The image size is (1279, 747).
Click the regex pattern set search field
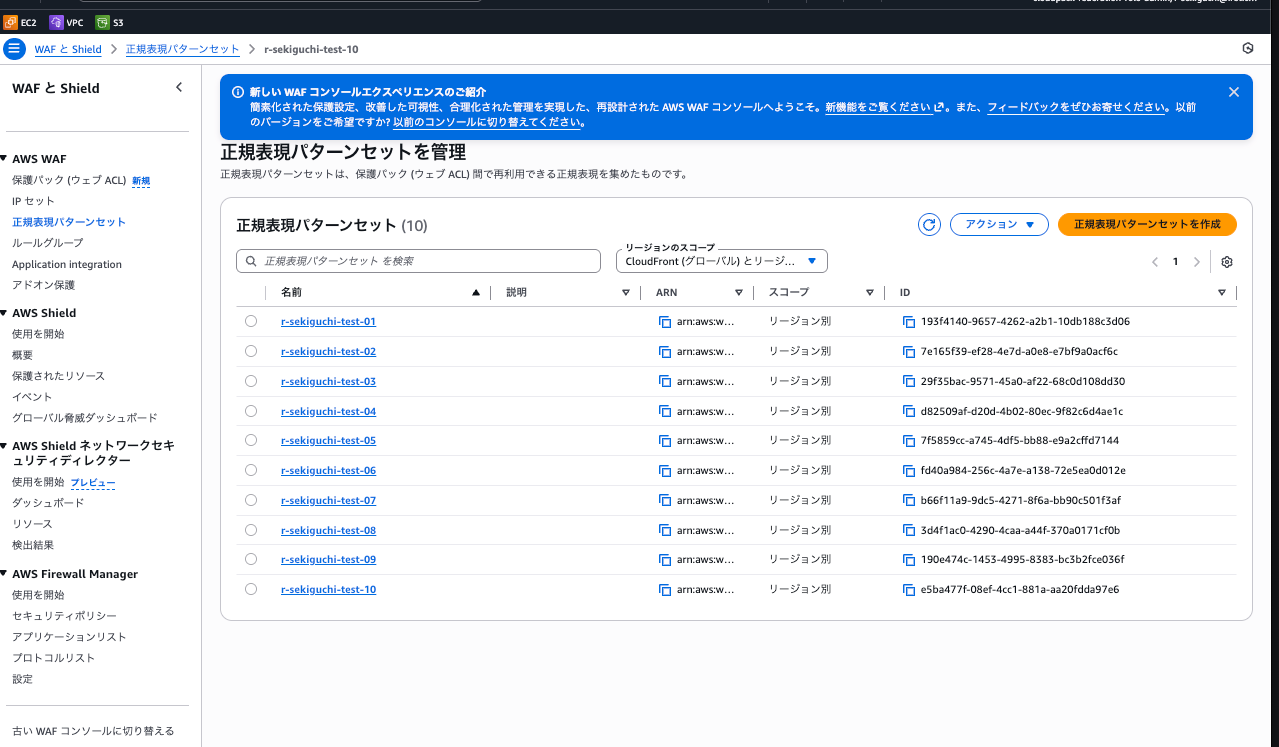point(421,261)
